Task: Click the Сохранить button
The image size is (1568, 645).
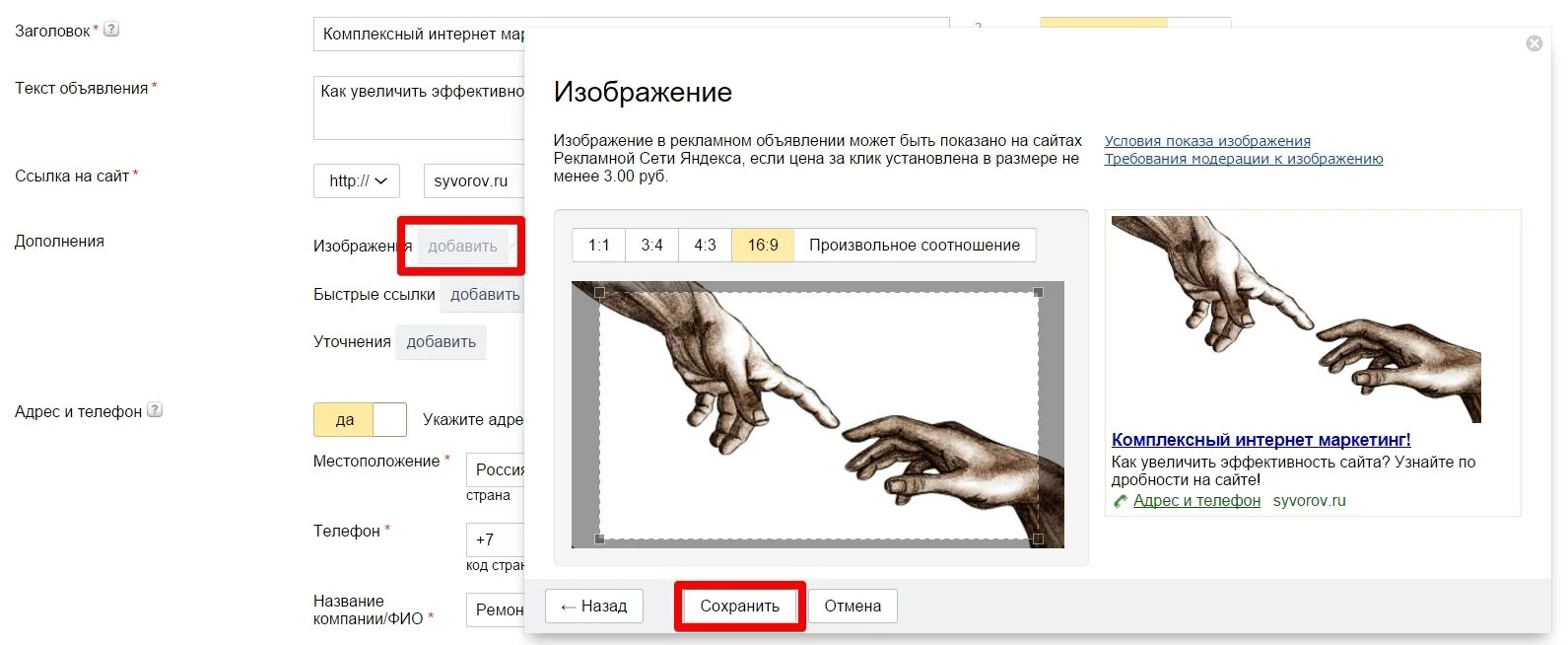Action: tap(740, 607)
